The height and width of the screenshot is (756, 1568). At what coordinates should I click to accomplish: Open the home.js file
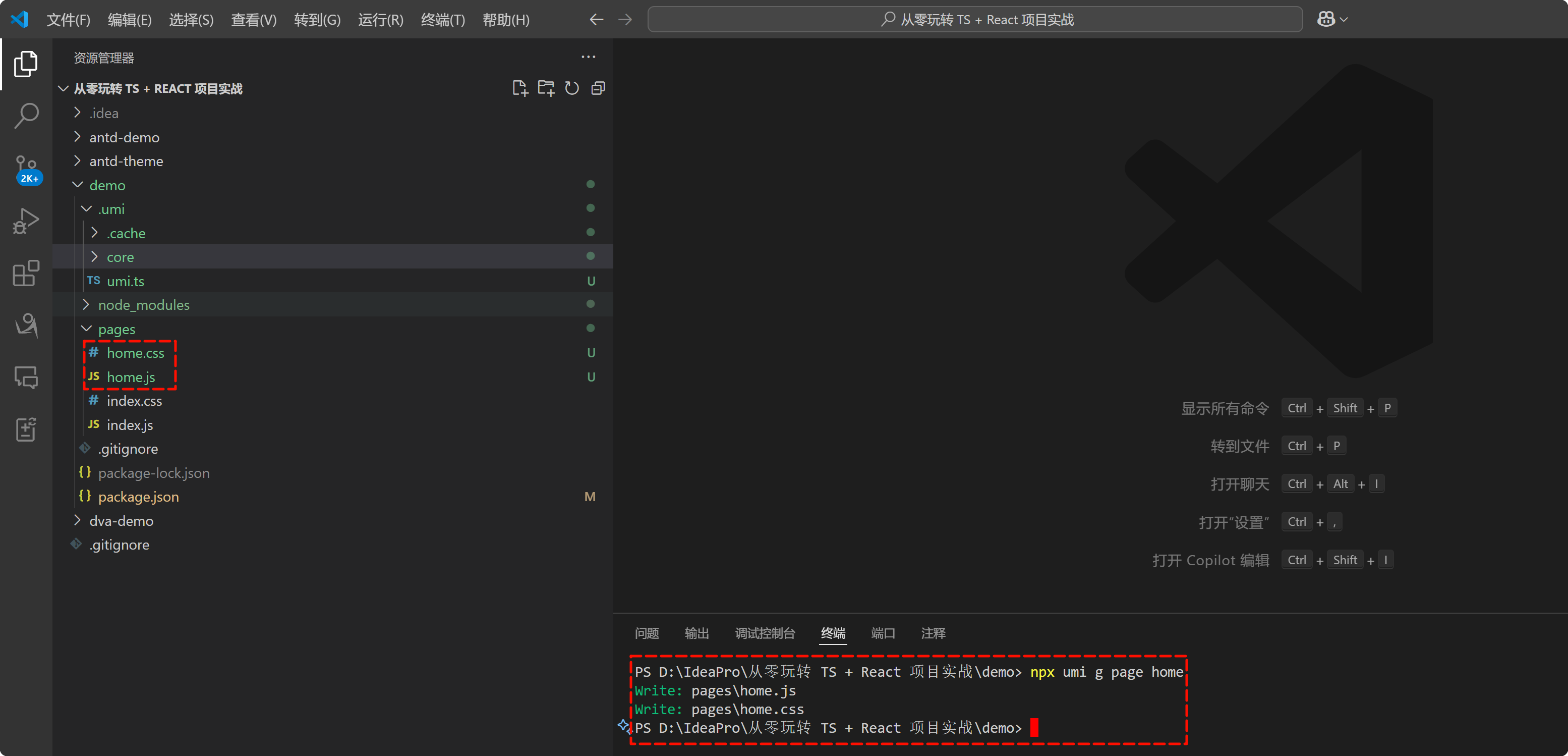click(x=333, y=376)
